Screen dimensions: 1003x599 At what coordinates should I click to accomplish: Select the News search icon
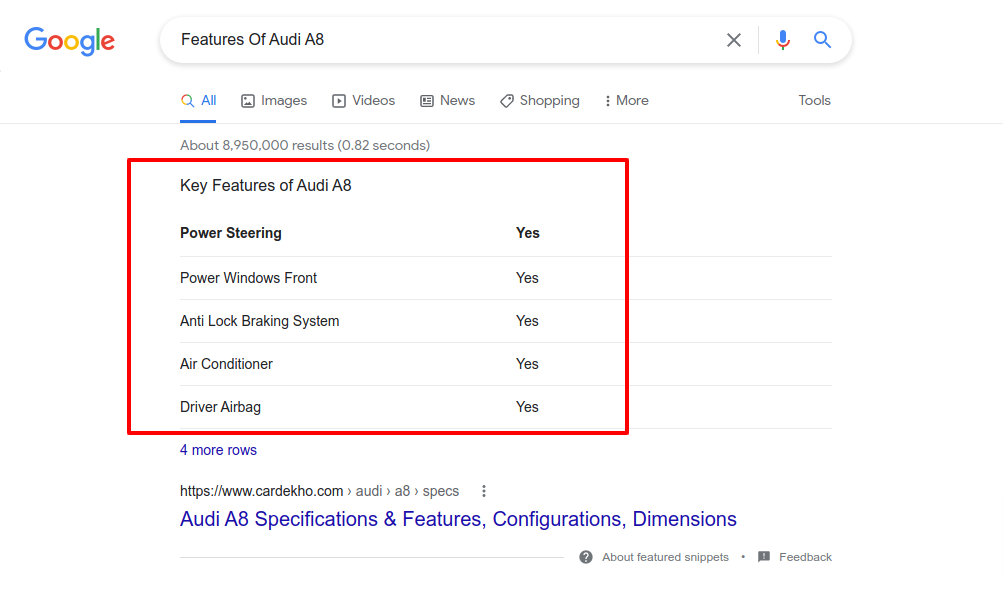428,100
